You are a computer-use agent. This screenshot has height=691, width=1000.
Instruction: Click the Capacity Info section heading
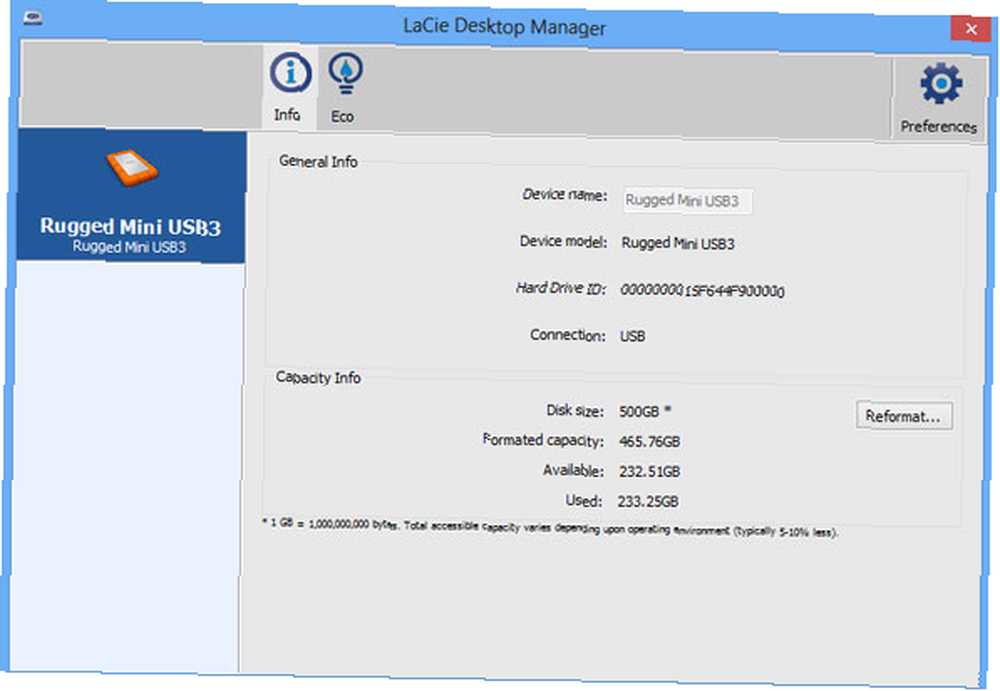coord(318,377)
